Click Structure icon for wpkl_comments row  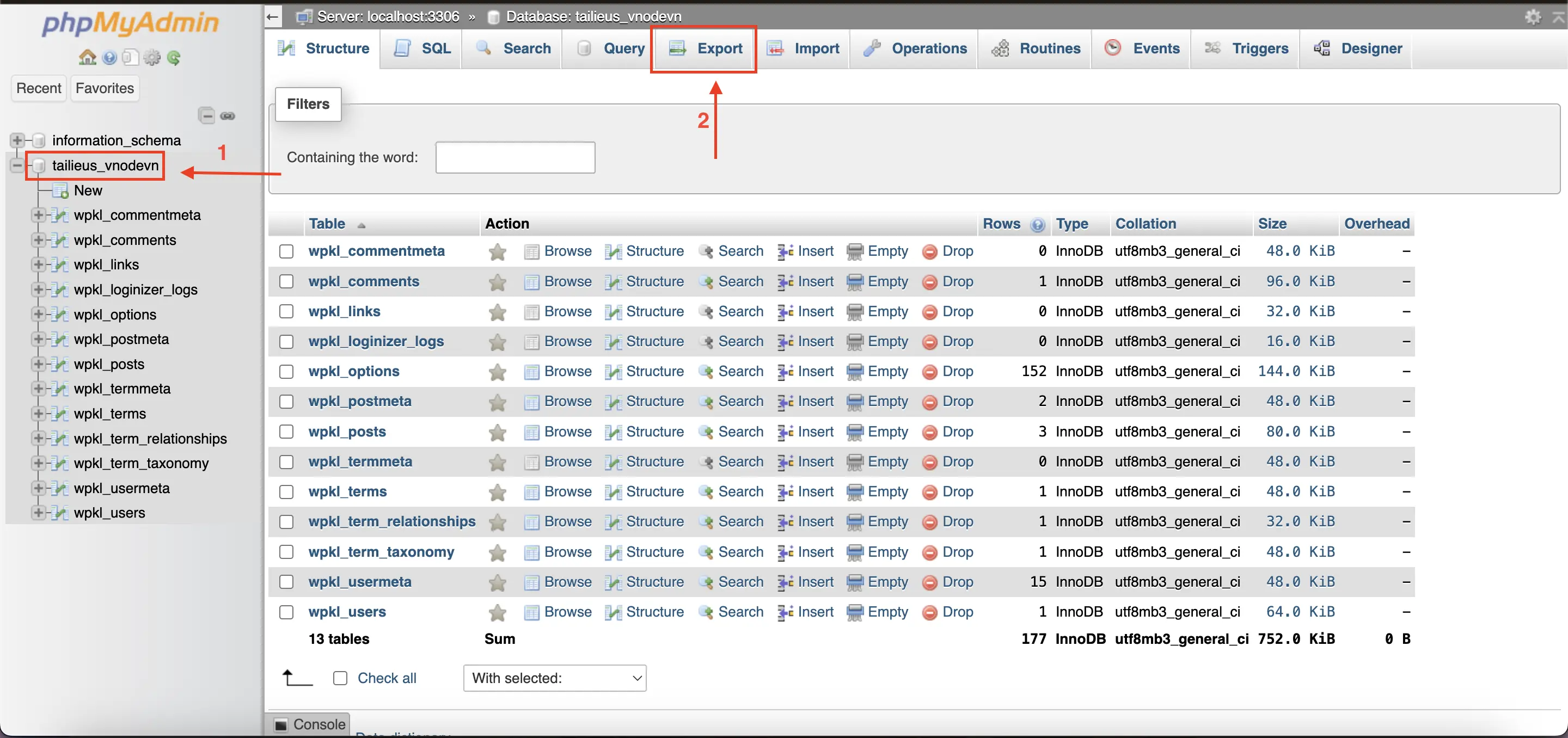click(613, 282)
